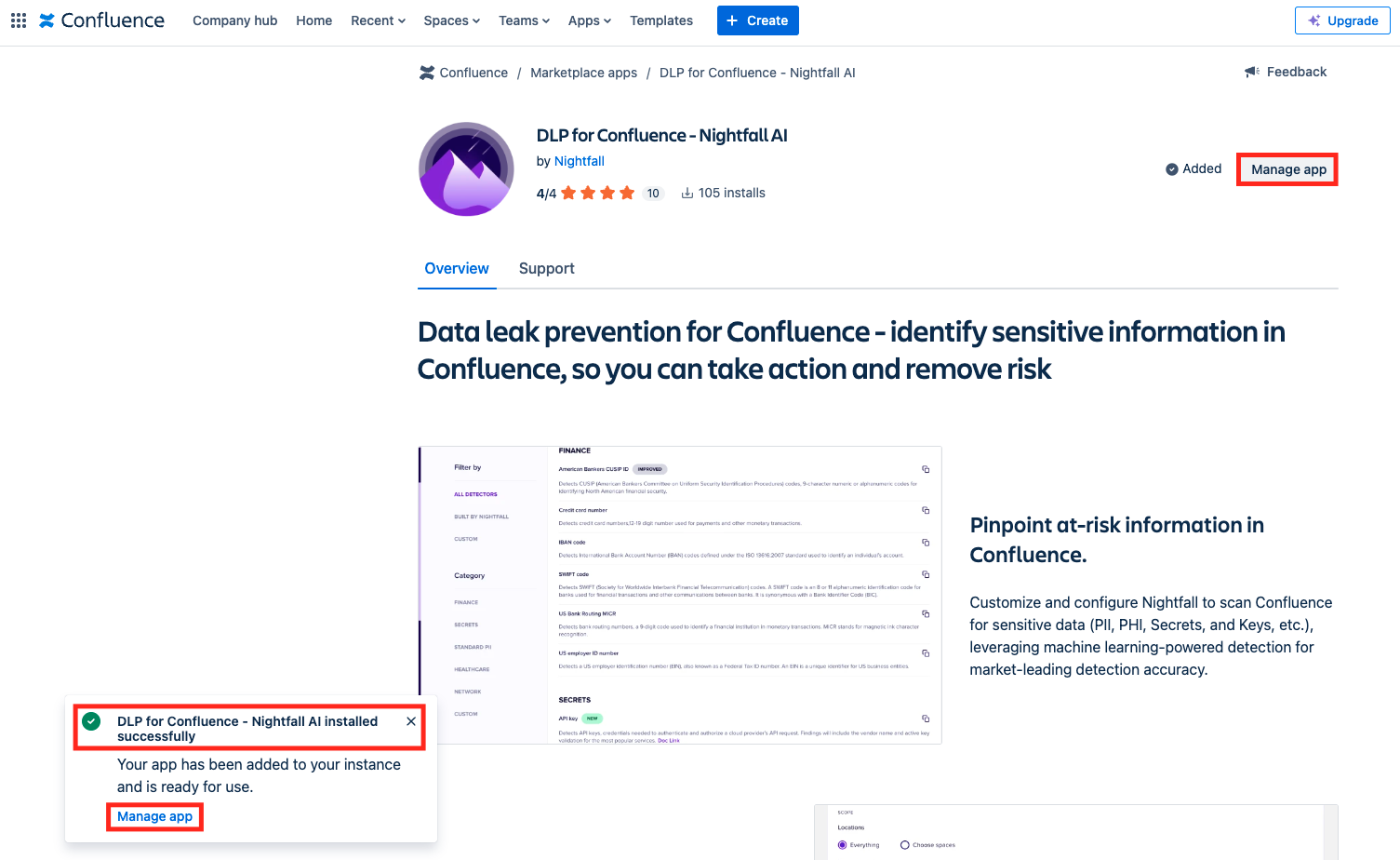Click the Nightfall AI app logo

pyautogui.click(x=466, y=169)
